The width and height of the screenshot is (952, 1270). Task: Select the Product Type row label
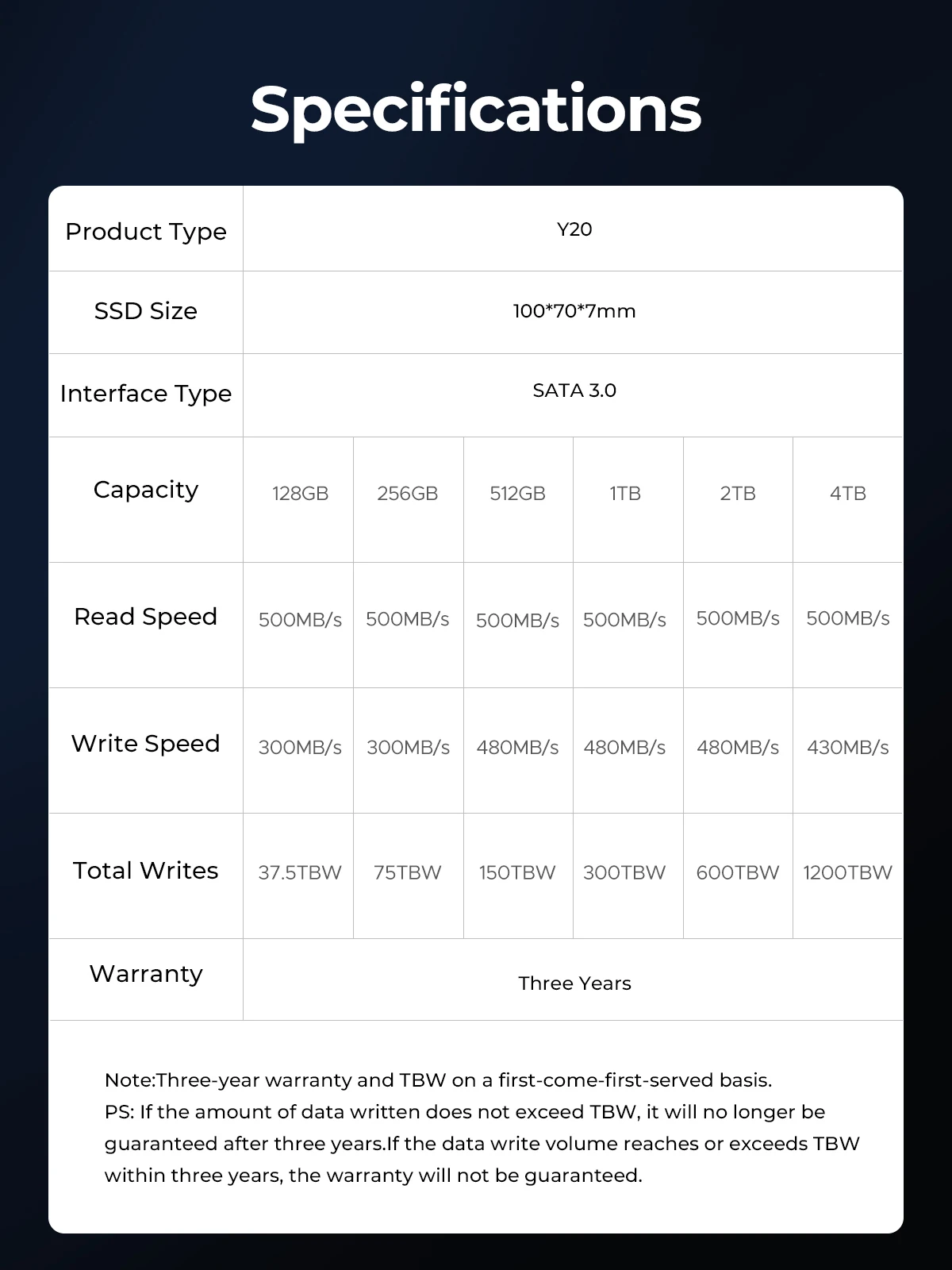(x=146, y=232)
